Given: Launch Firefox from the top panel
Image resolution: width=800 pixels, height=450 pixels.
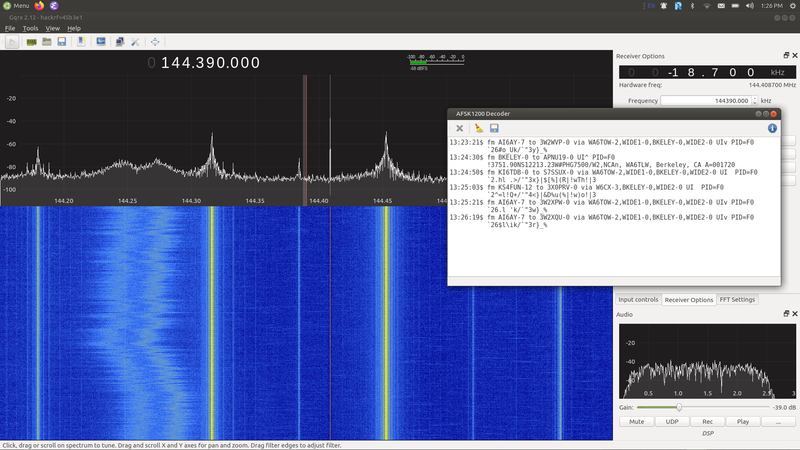Looking at the screenshot, I should click(x=39, y=6).
